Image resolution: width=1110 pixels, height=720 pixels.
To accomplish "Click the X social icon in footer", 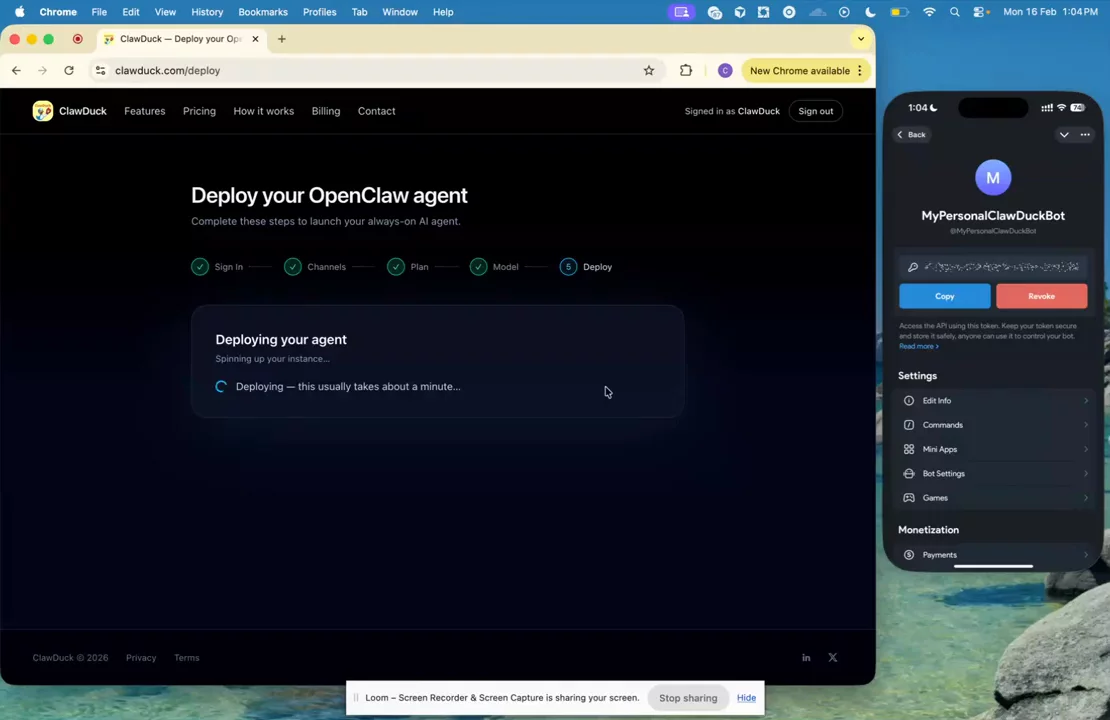I will (832, 658).
